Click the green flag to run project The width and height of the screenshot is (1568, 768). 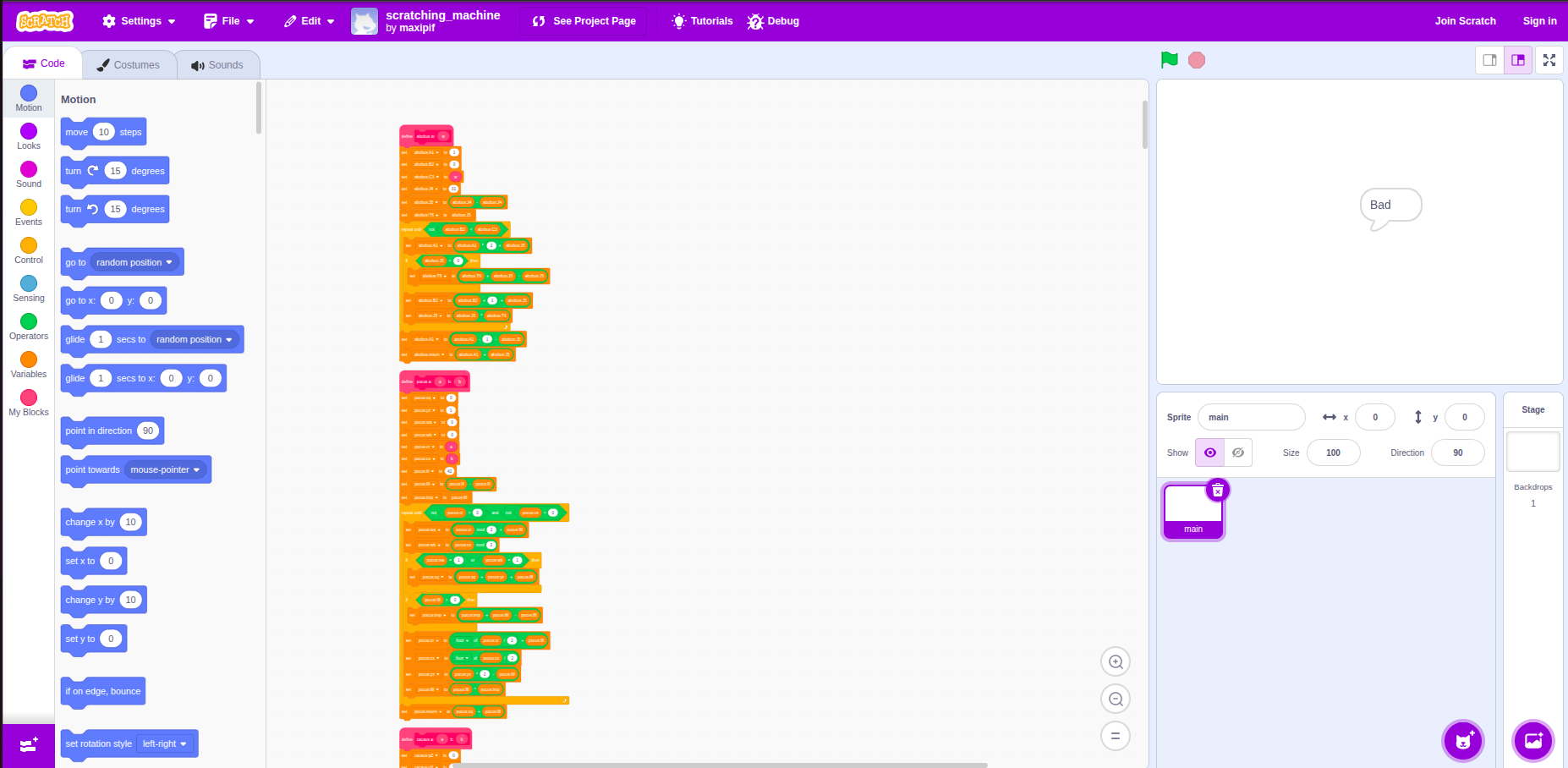point(1170,60)
